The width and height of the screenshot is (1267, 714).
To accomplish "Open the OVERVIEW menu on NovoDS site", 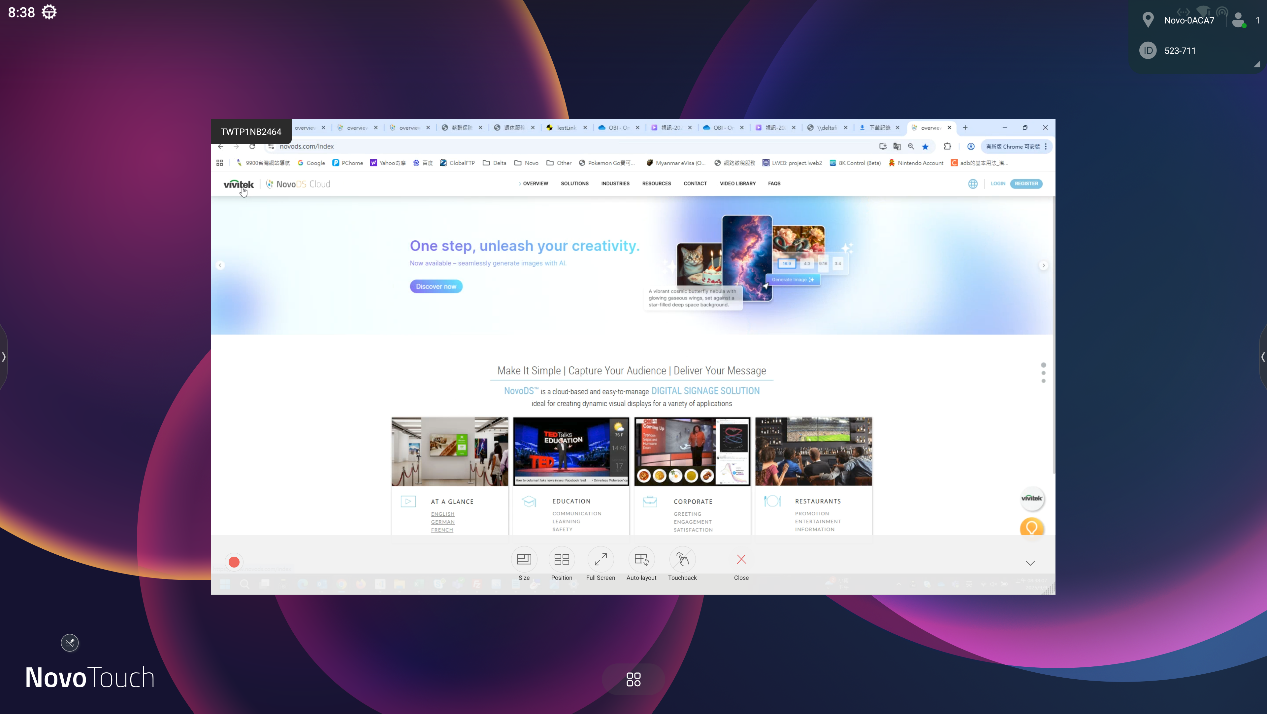I will (535, 184).
